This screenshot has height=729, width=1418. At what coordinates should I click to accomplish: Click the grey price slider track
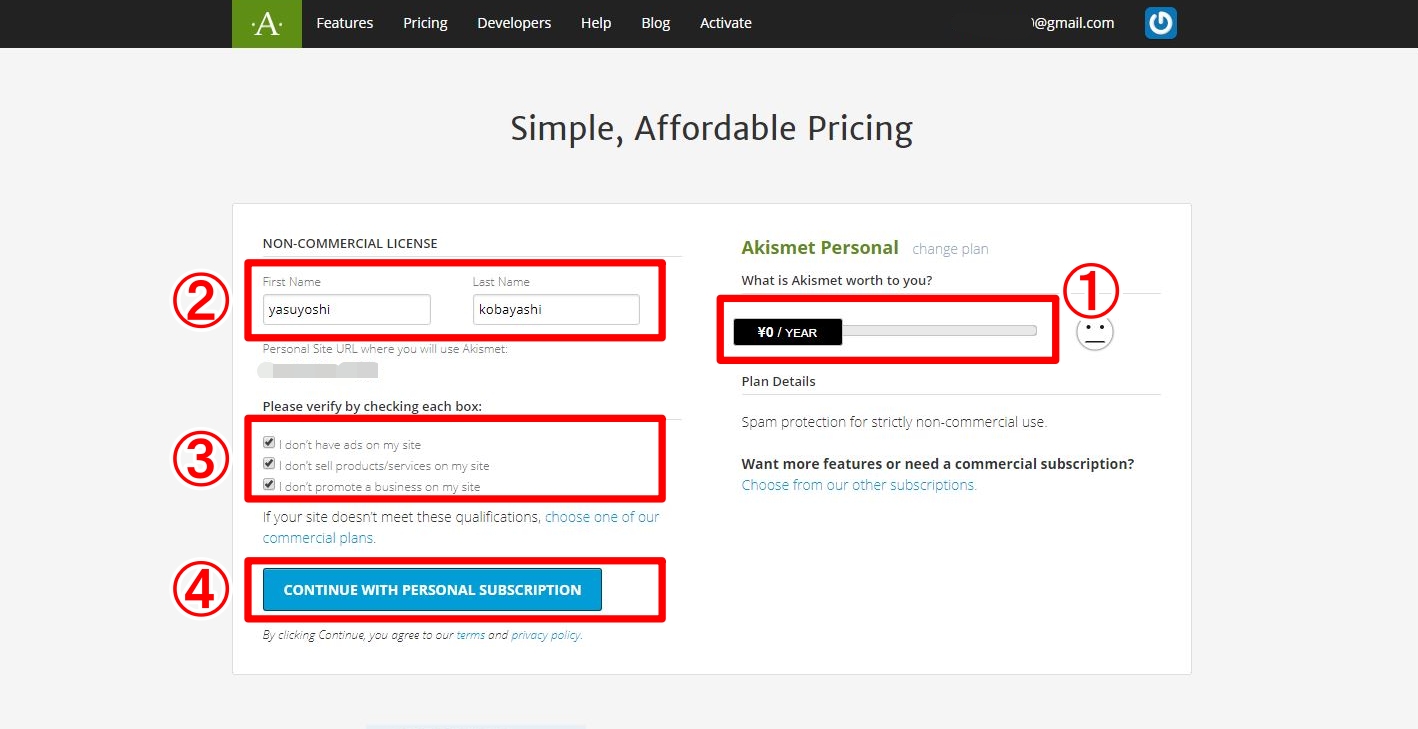939,331
